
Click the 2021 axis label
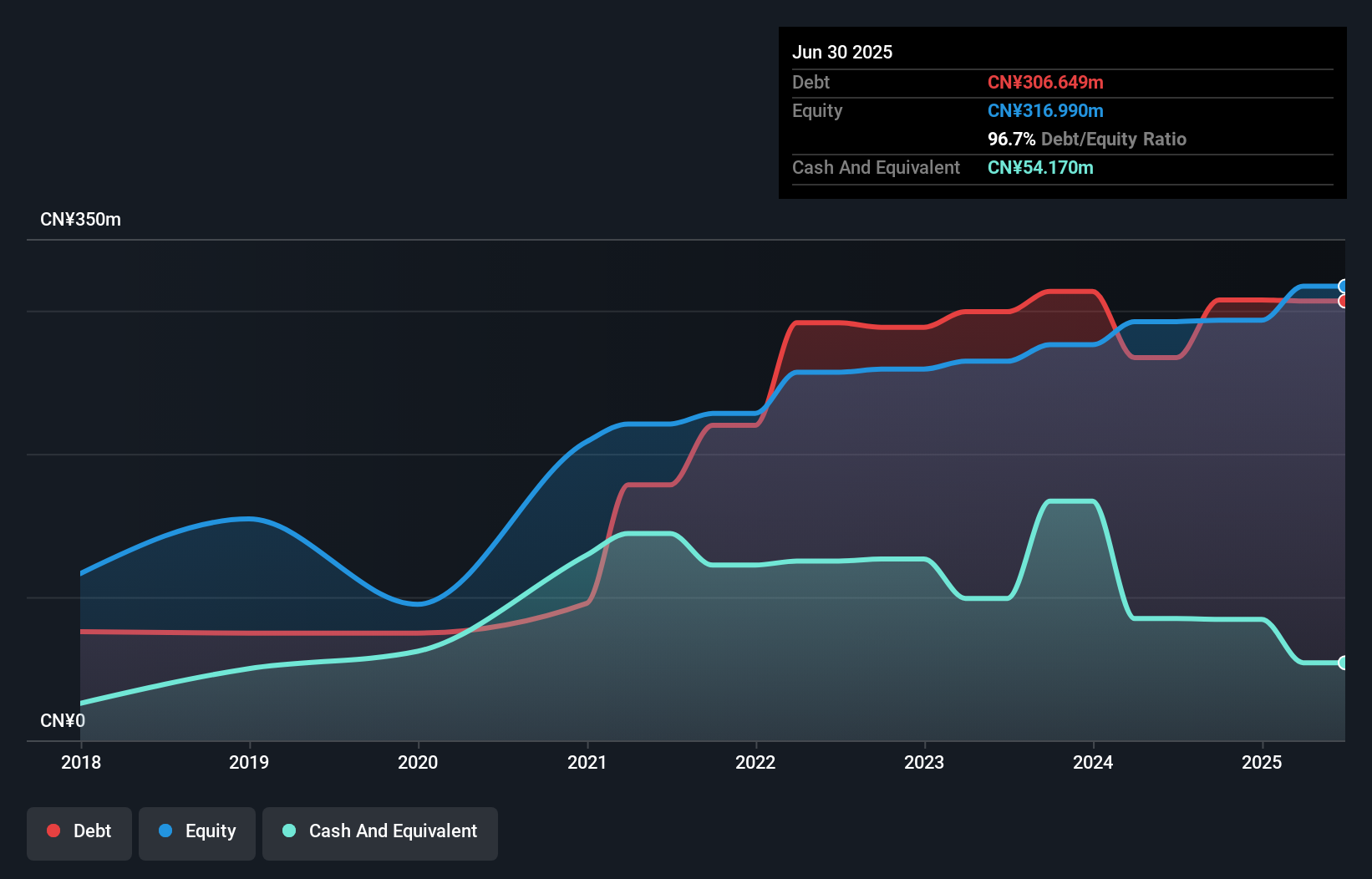[587, 762]
